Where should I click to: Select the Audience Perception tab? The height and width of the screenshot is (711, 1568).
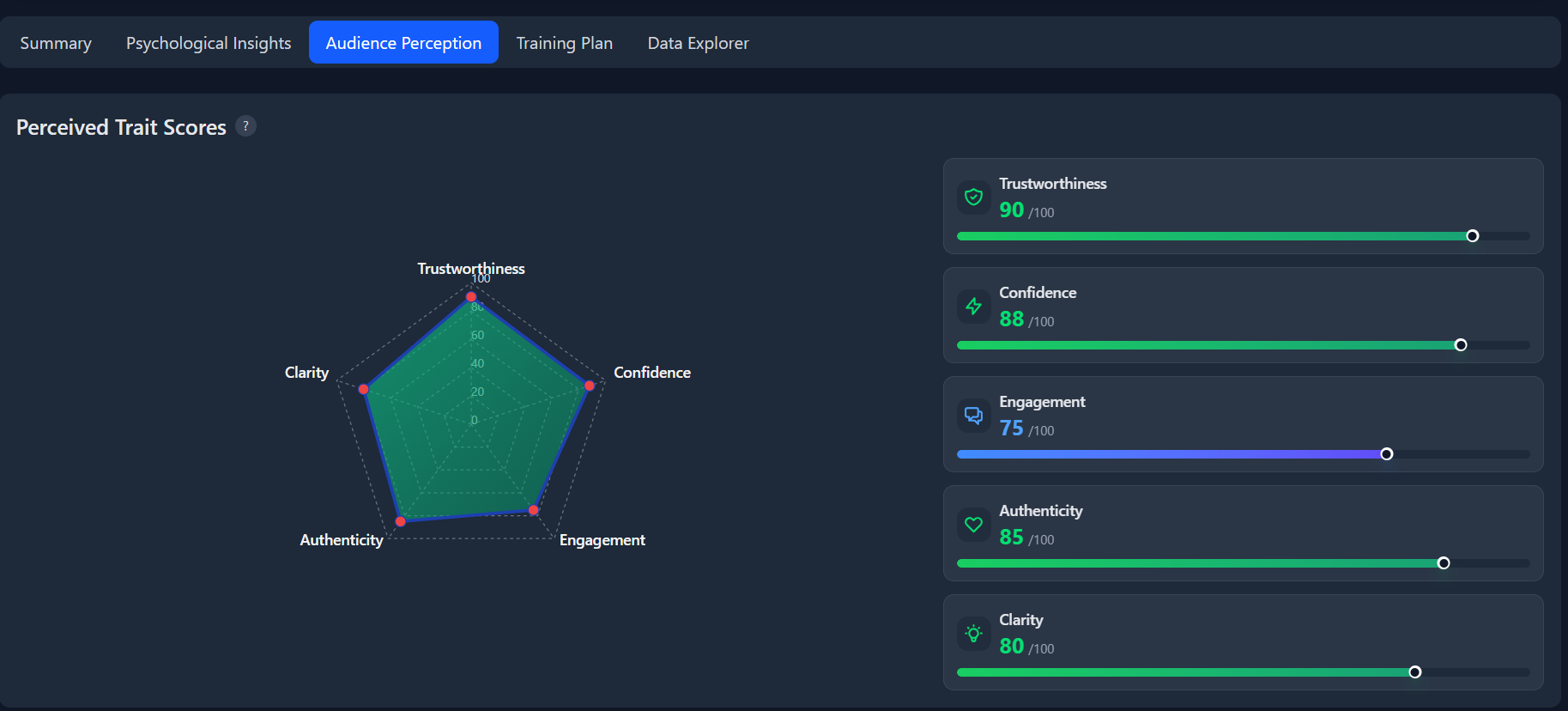(403, 43)
